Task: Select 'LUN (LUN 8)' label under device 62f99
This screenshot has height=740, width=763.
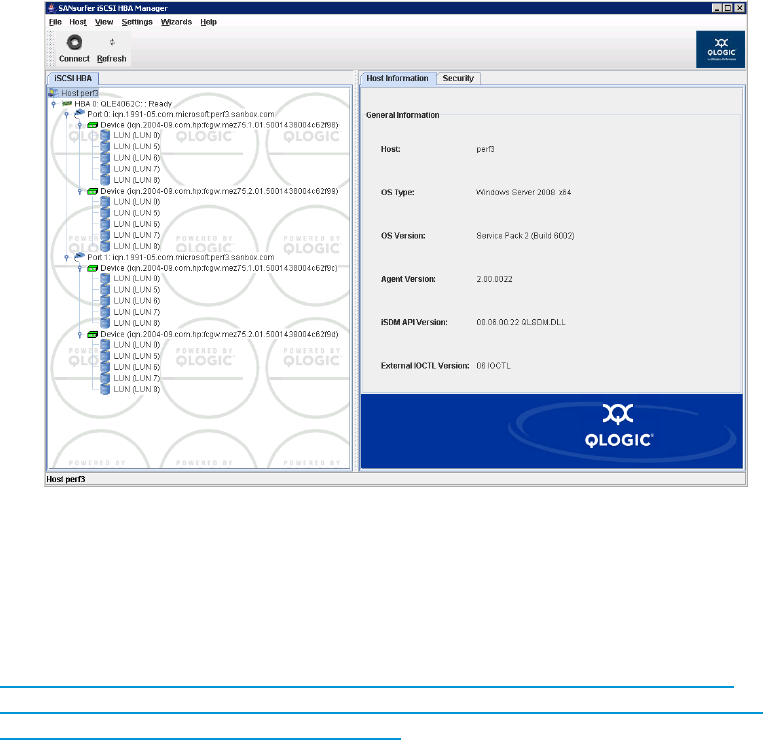Action: coord(137,246)
